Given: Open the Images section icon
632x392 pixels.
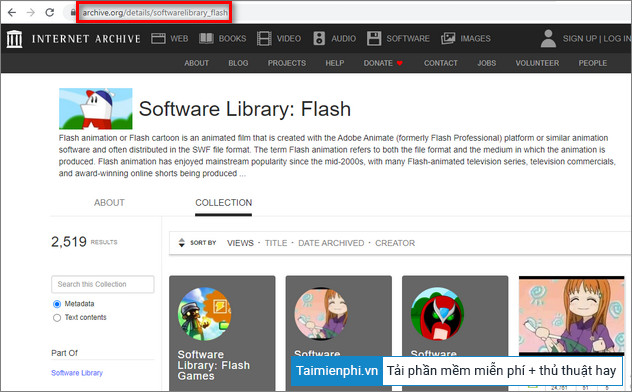Looking at the screenshot, I should pyautogui.click(x=448, y=39).
